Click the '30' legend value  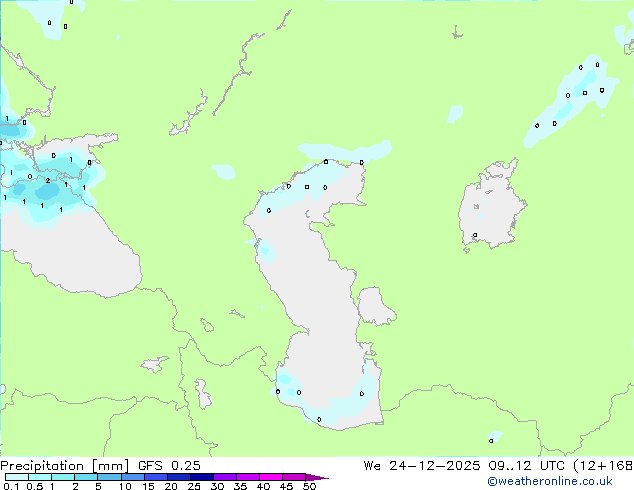pyautogui.click(x=217, y=486)
